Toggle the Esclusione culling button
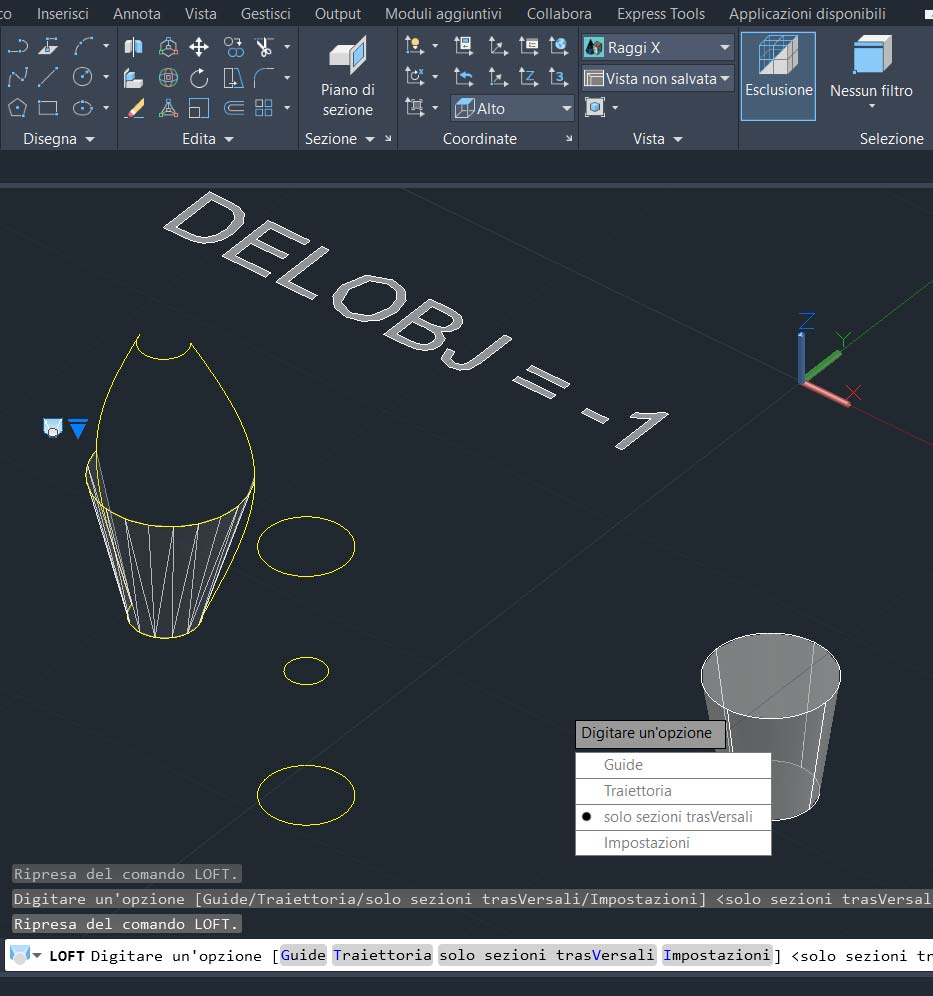 [x=778, y=76]
